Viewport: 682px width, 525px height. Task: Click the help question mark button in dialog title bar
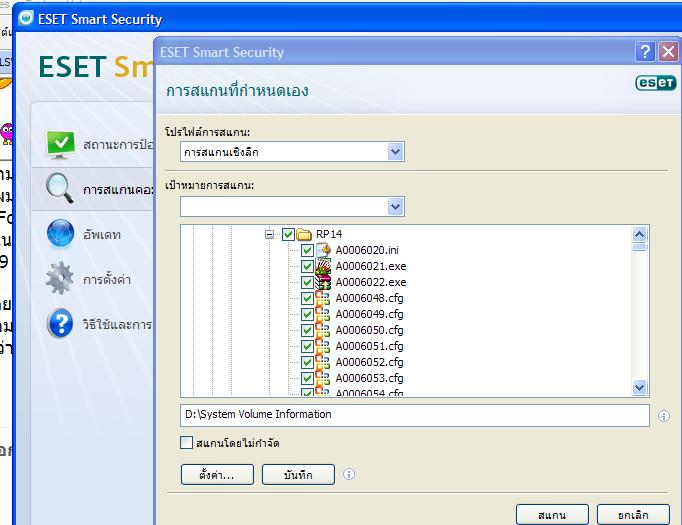[645, 52]
